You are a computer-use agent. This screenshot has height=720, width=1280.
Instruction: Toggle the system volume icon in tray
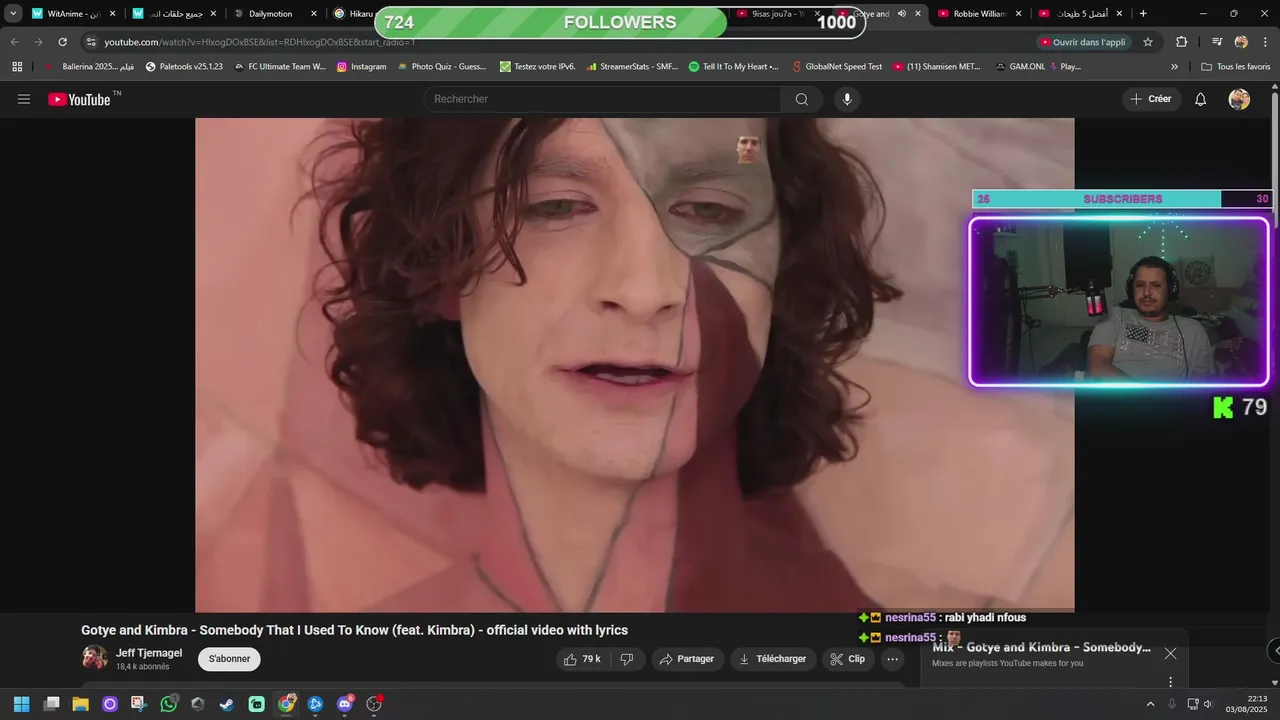(x=1208, y=704)
